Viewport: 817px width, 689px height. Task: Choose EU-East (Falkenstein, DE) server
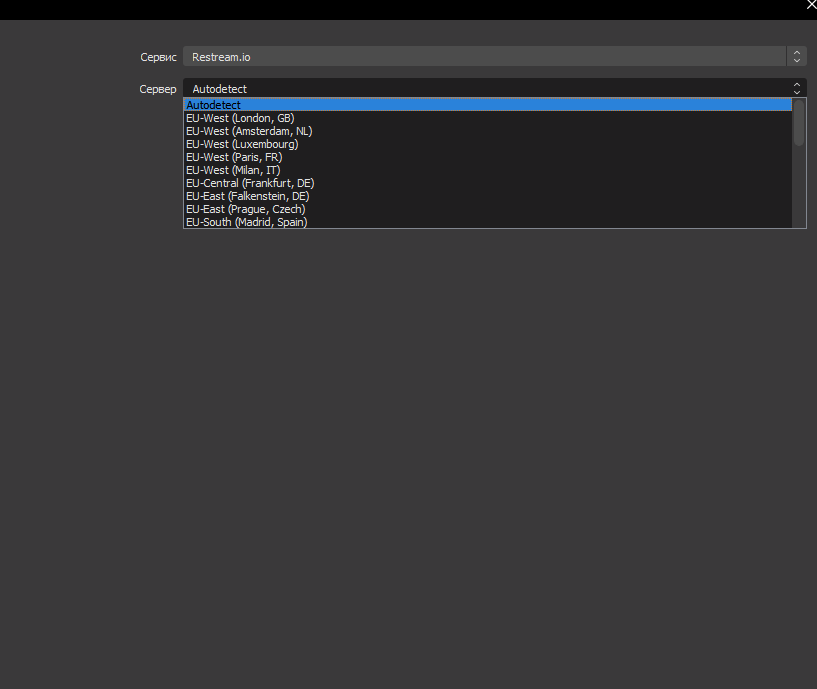(x=247, y=196)
